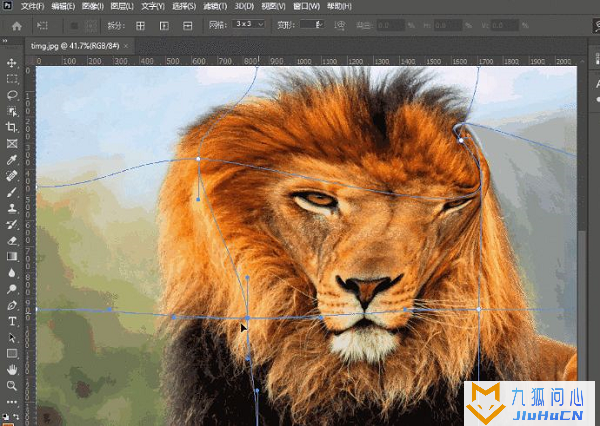Open the 选择(S) menu
Image resolution: width=600 pixels, height=426 pixels.
coord(184,6)
